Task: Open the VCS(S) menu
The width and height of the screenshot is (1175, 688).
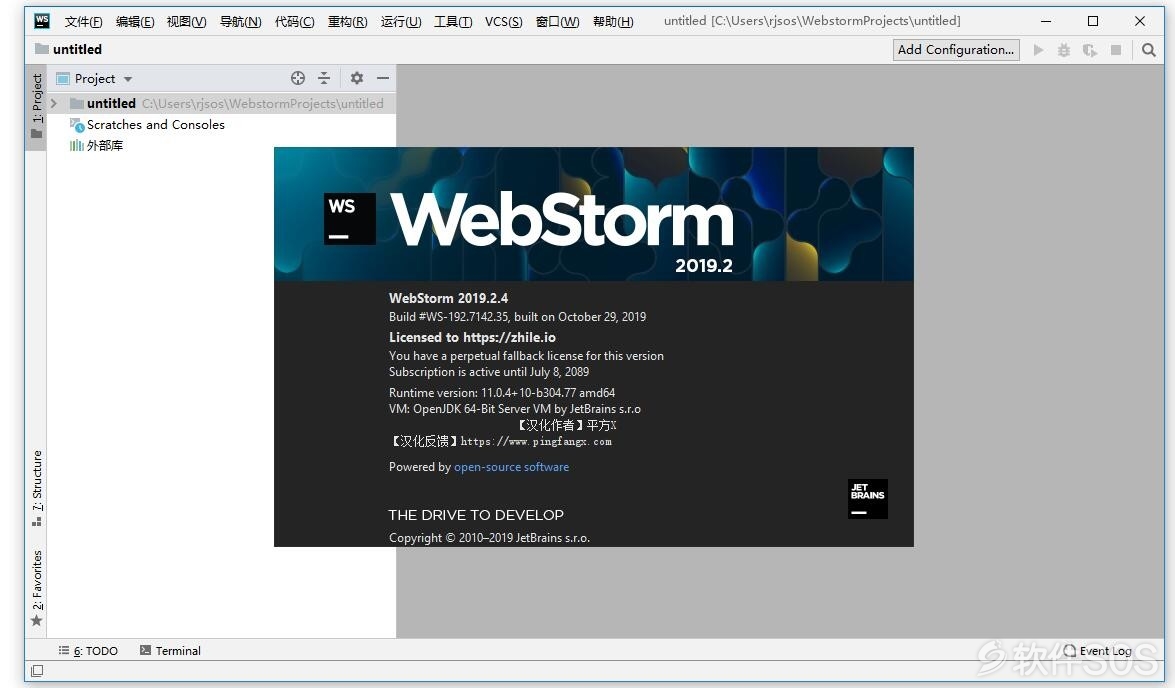Action: (504, 22)
